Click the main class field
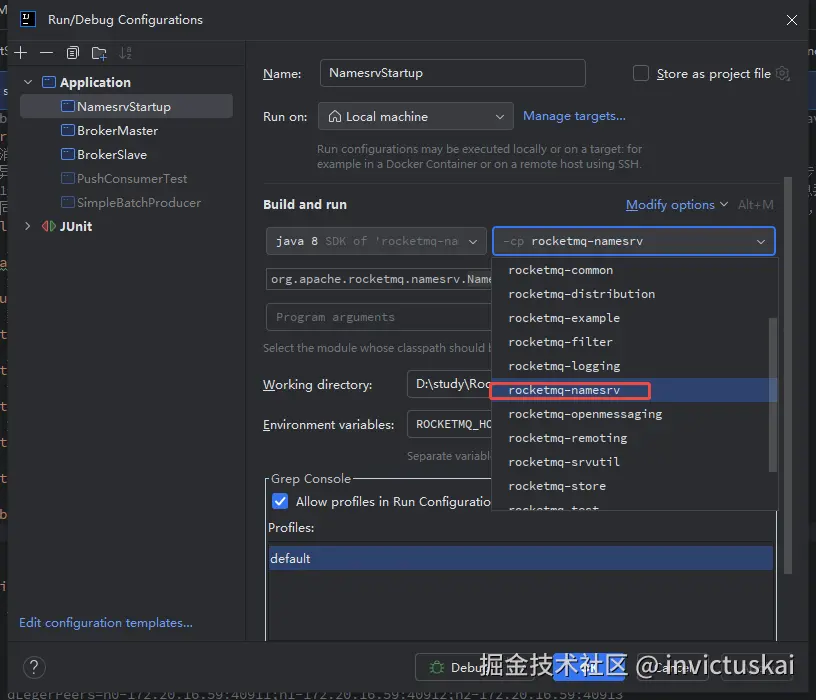The image size is (816, 700). 379,279
